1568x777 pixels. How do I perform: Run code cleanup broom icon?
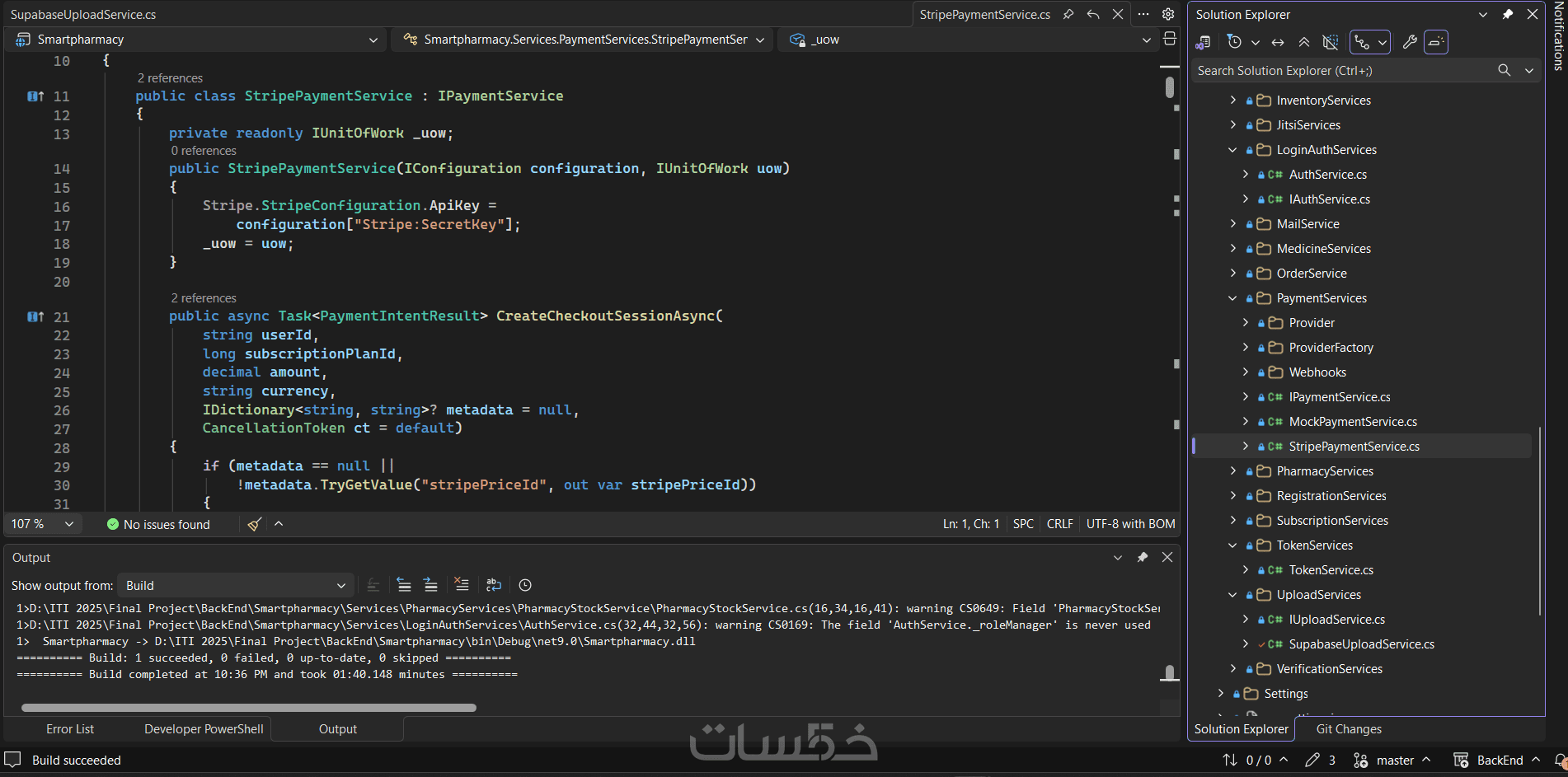pyautogui.click(x=255, y=524)
